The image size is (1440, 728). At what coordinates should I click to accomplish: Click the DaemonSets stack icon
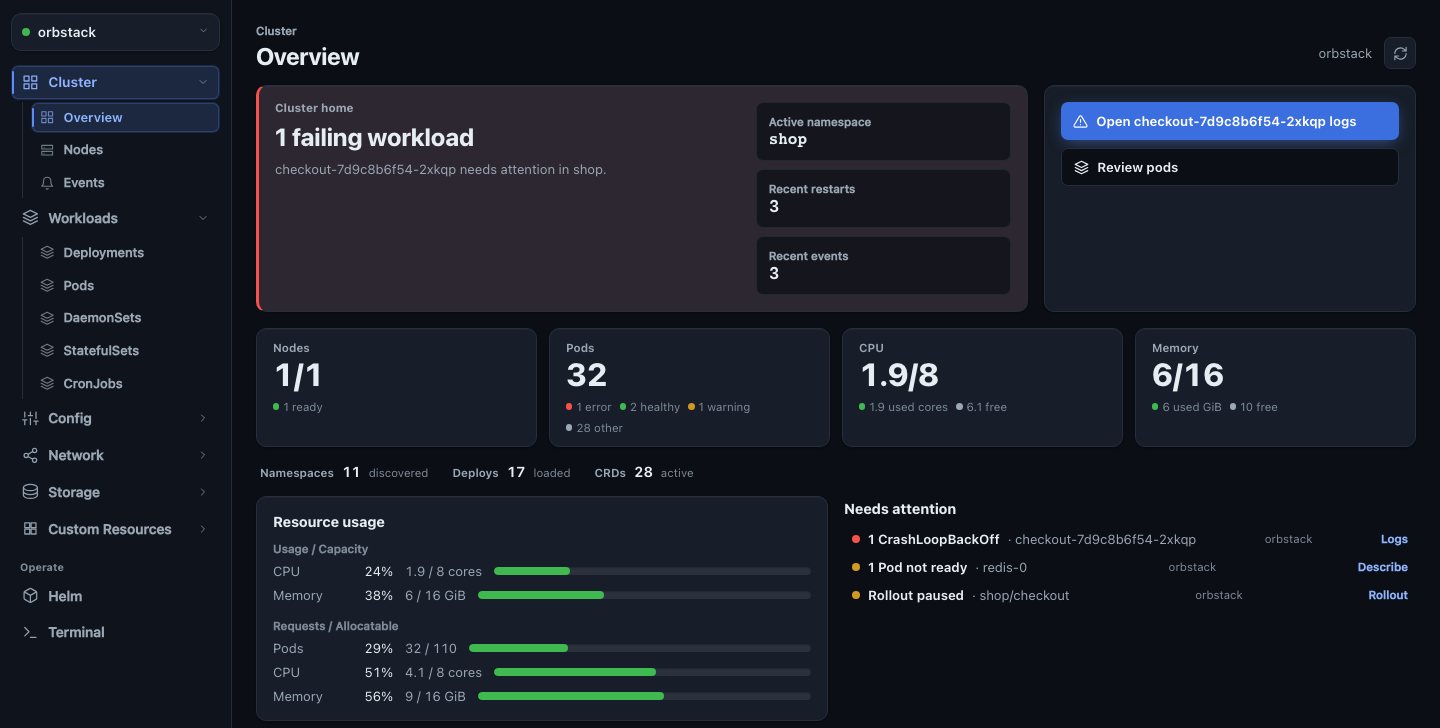click(47, 318)
